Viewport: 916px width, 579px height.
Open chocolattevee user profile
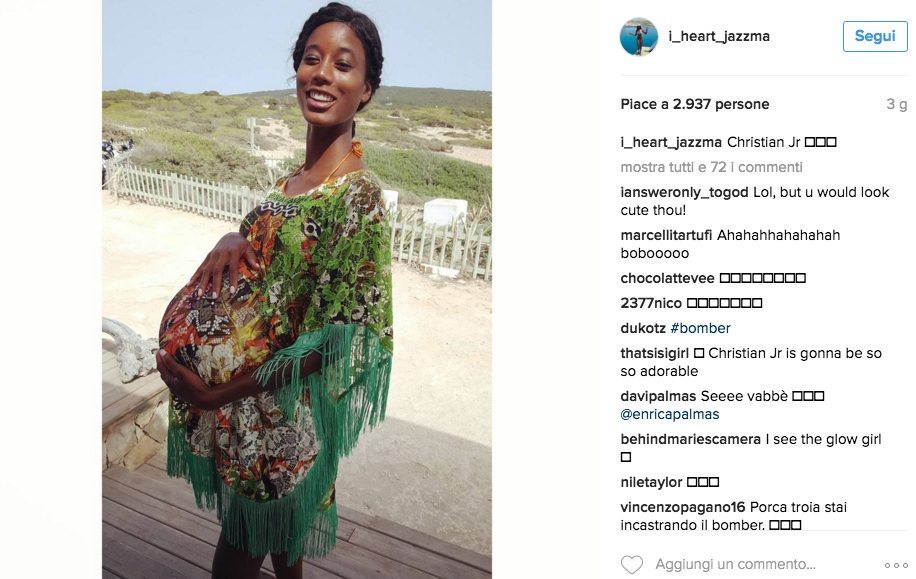pyautogui.click(x=667, y=278)
